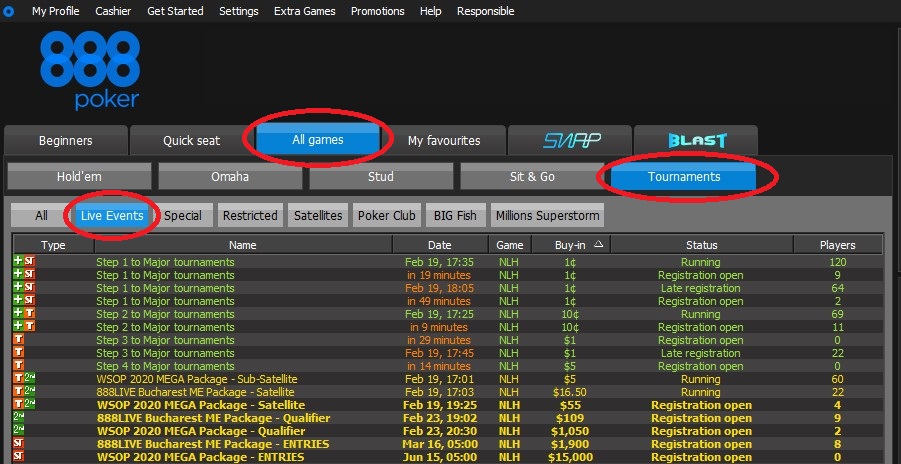Viewport: 901px width, 464px height.
Task: Click the orange T icon in the 888LIVE Bucharest Satellite row
Action: [18, 392]
